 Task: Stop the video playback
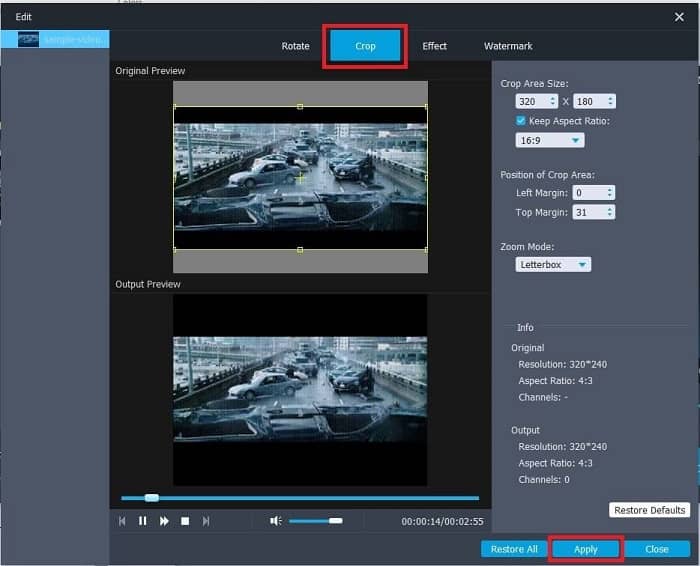(x=185, y=521)
